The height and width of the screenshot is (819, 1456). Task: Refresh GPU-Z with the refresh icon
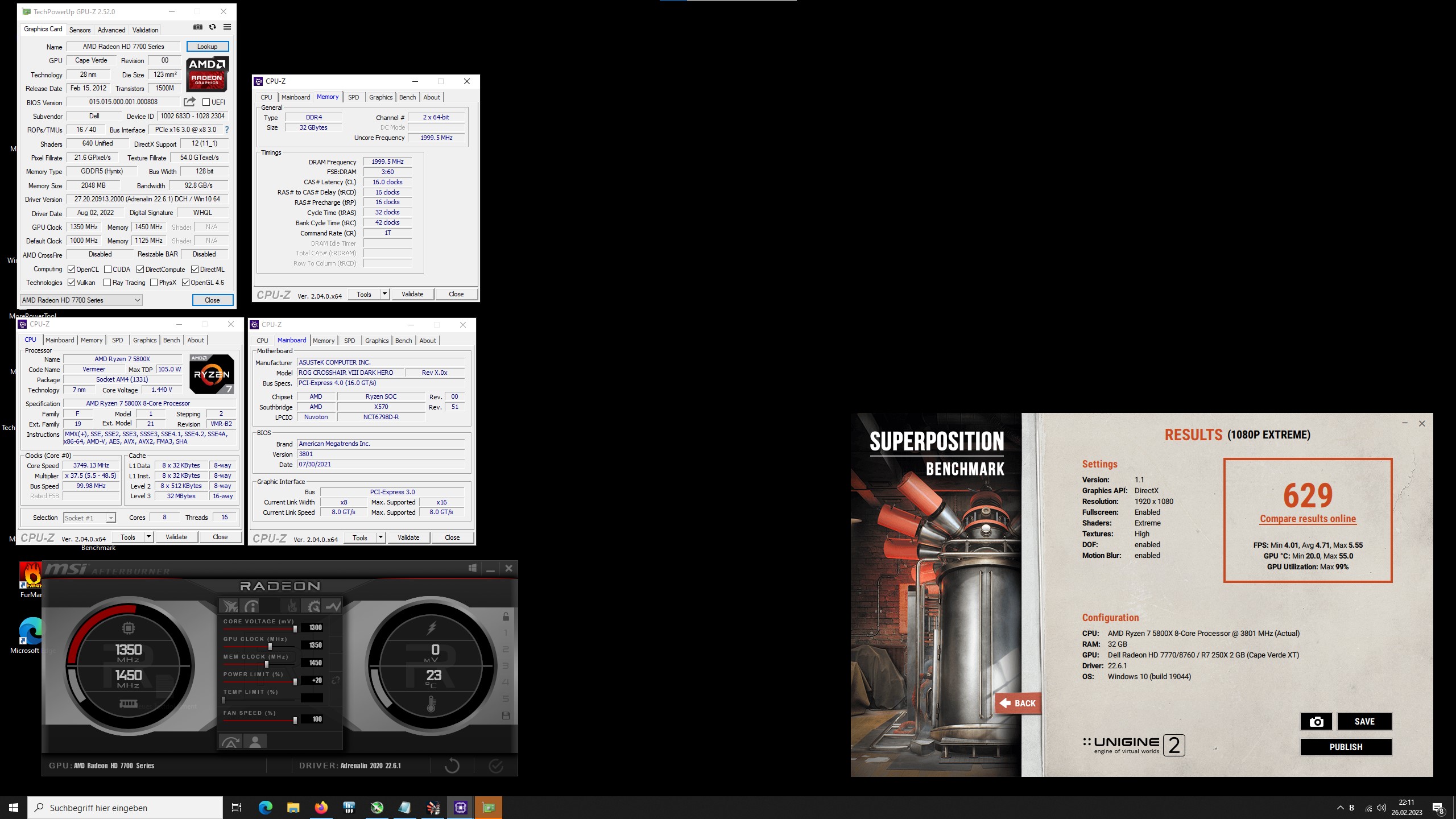pos(212,27)
